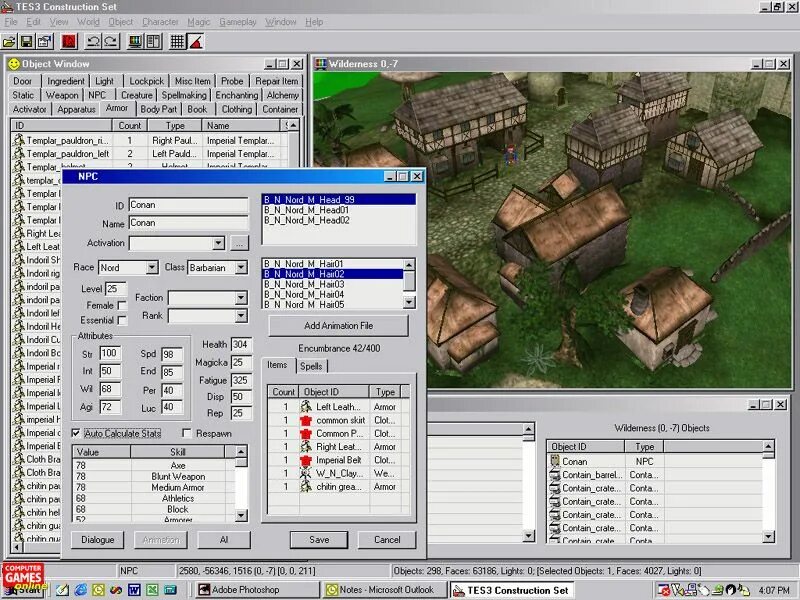Click the Save floppy disk toolbar icon
800x600 pixels.
coord(27,42)
